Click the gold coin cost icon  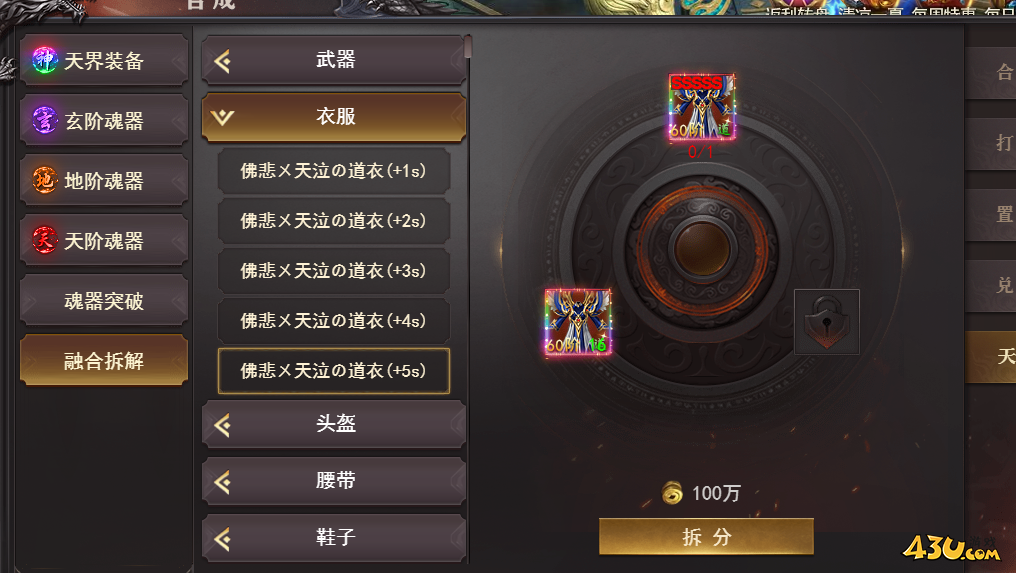point(672,493)
